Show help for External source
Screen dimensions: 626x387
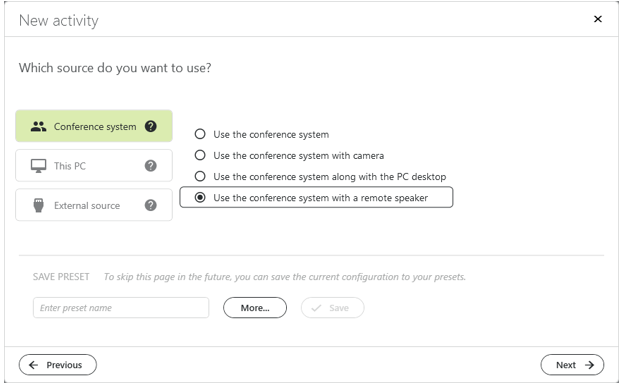tap(151, 205)
